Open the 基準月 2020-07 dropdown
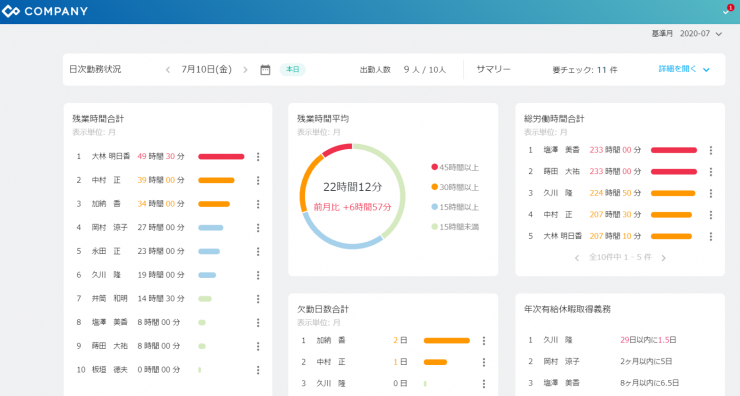The image size is (740, 396). (687, 34)
